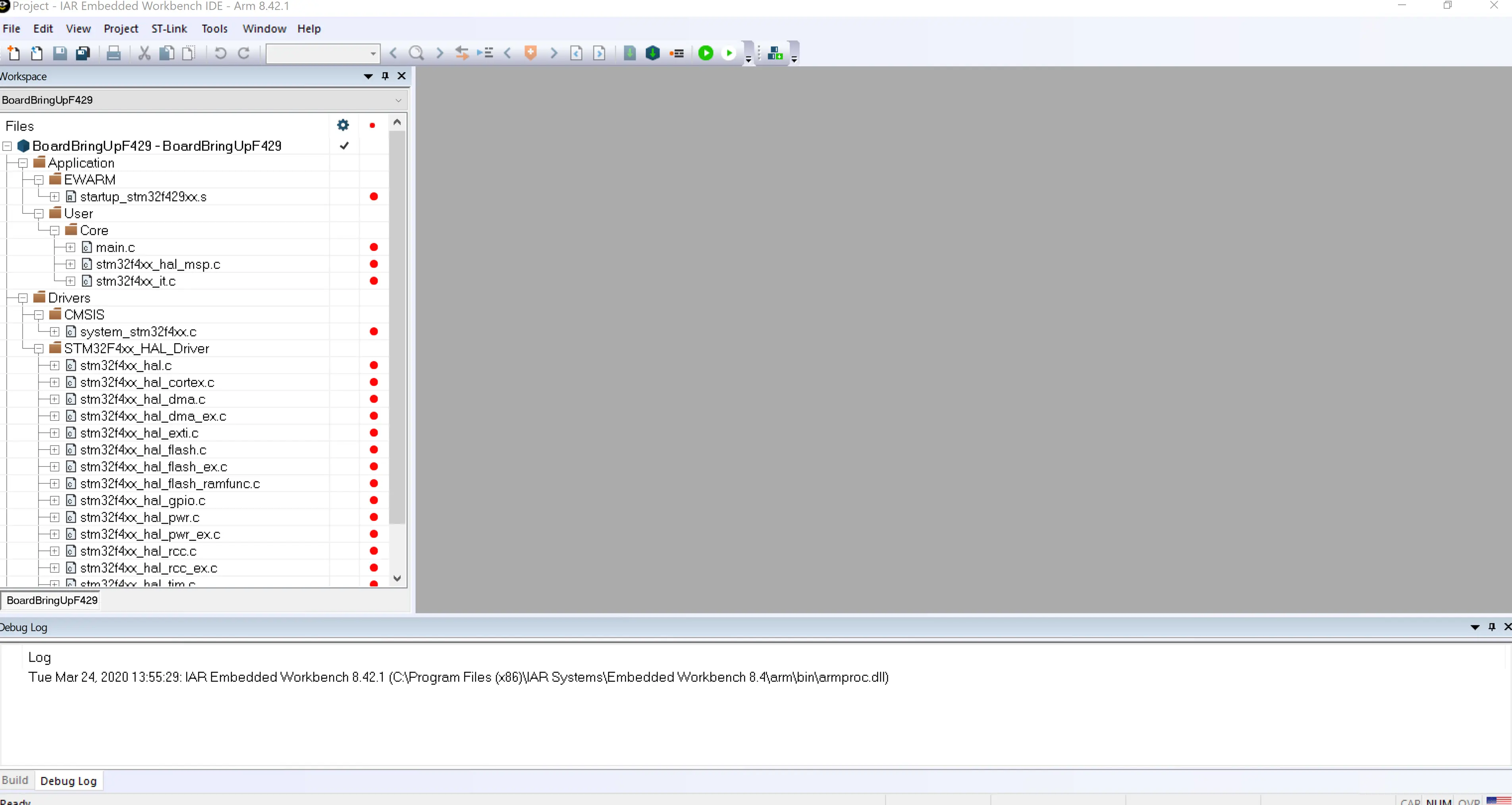
Task: Click Debug without Downloading icon
Action: (x=729, y=54)
